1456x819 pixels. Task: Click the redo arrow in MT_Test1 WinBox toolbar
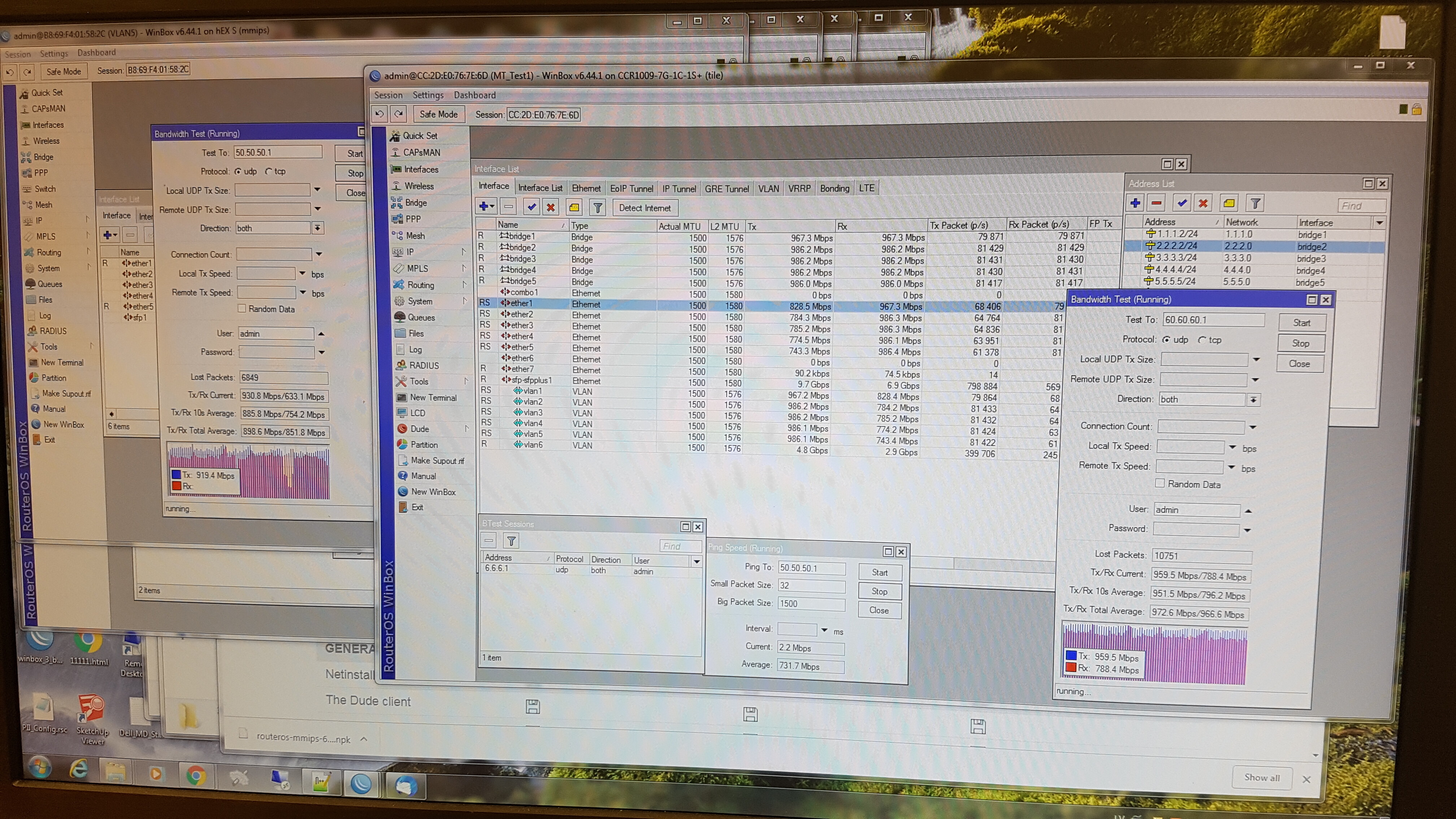pos(398,114)
